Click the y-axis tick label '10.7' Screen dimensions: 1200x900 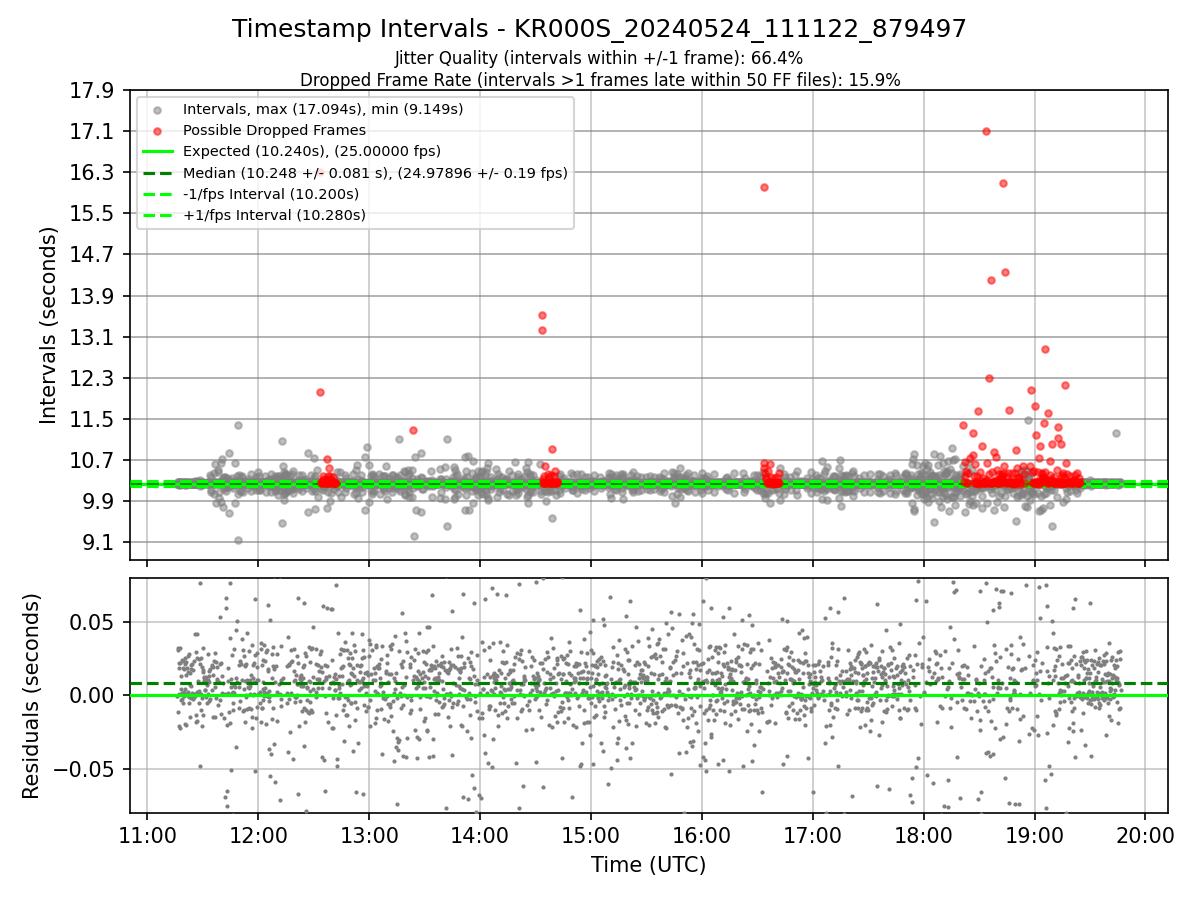click(x=95, y=460)
